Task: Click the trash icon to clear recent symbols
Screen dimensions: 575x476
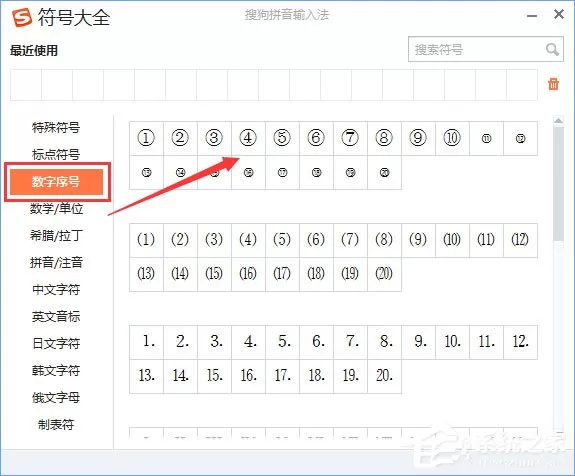Action: tap(553, 84)
